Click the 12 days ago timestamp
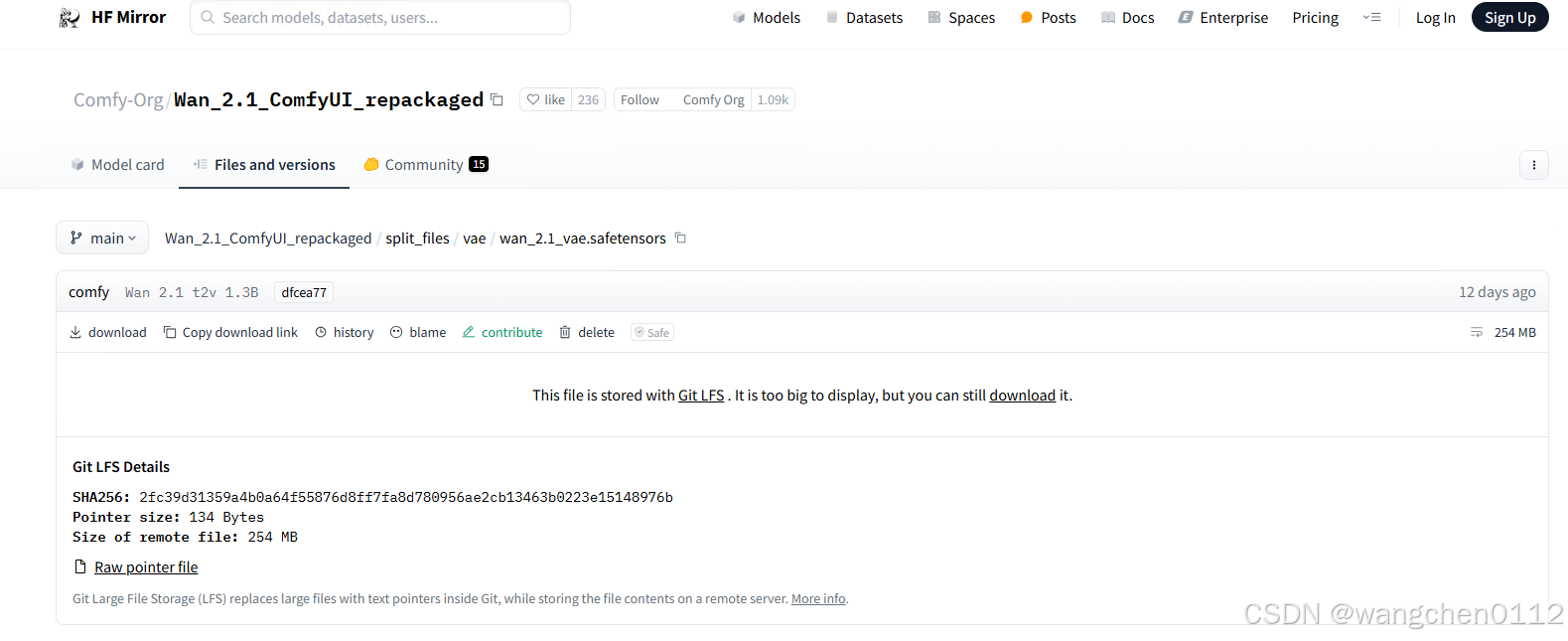 click(1497, 292)
